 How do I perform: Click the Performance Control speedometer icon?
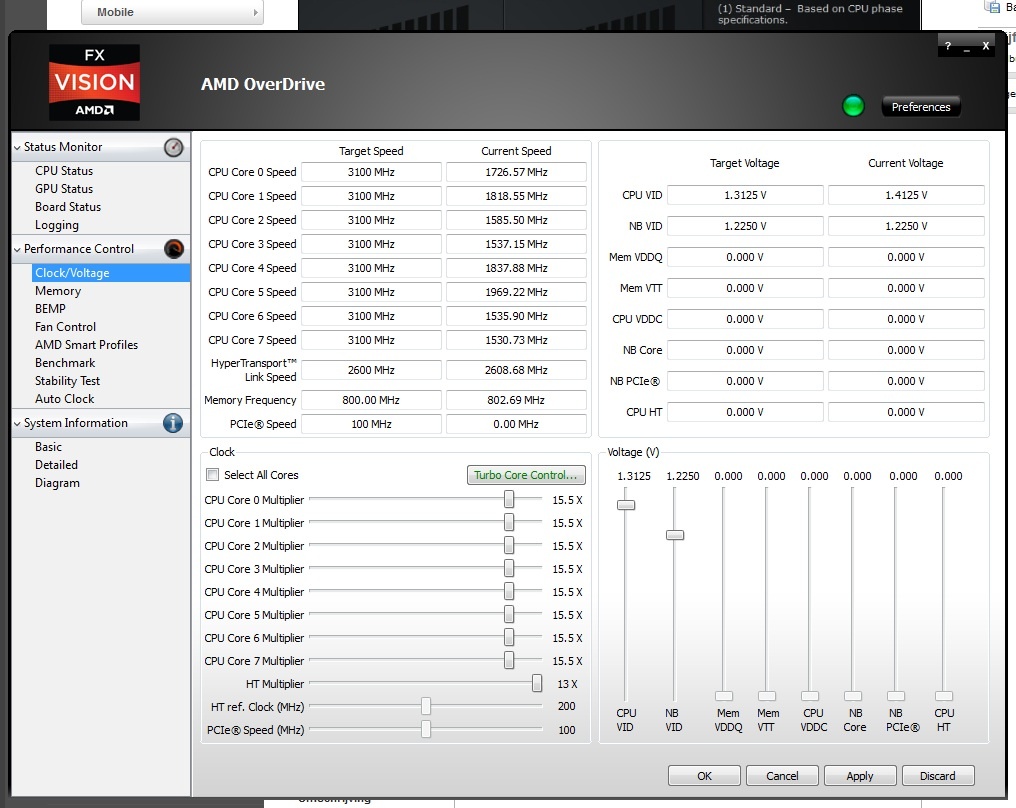174,249
